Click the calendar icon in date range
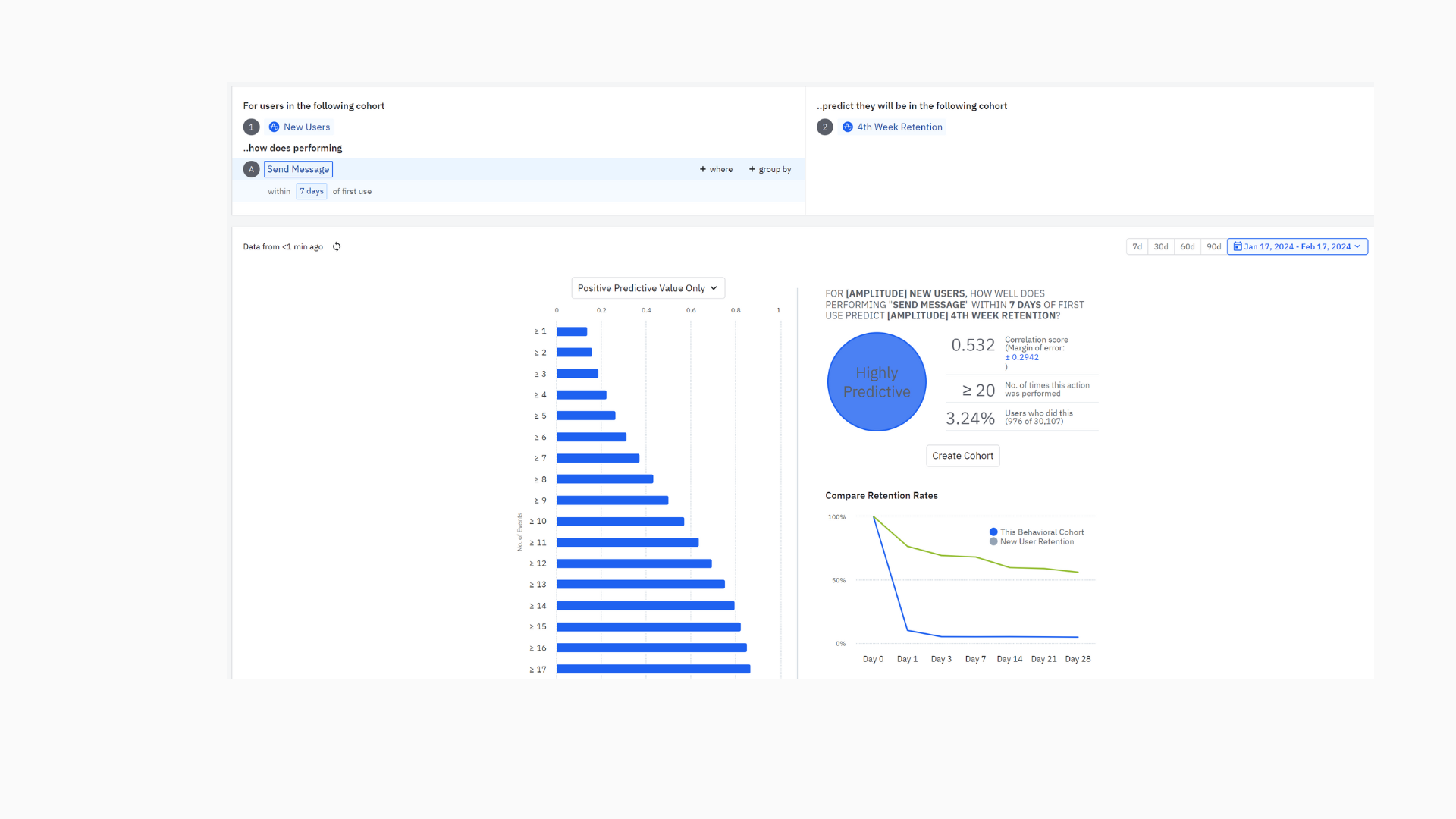The image size is (1456, 819). (x=1238, y=246)
